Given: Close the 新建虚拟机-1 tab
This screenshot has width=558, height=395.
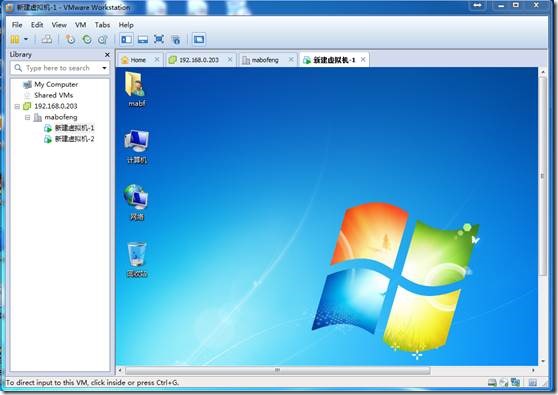Looking at the screenshot, I should [x=363, y=59].
